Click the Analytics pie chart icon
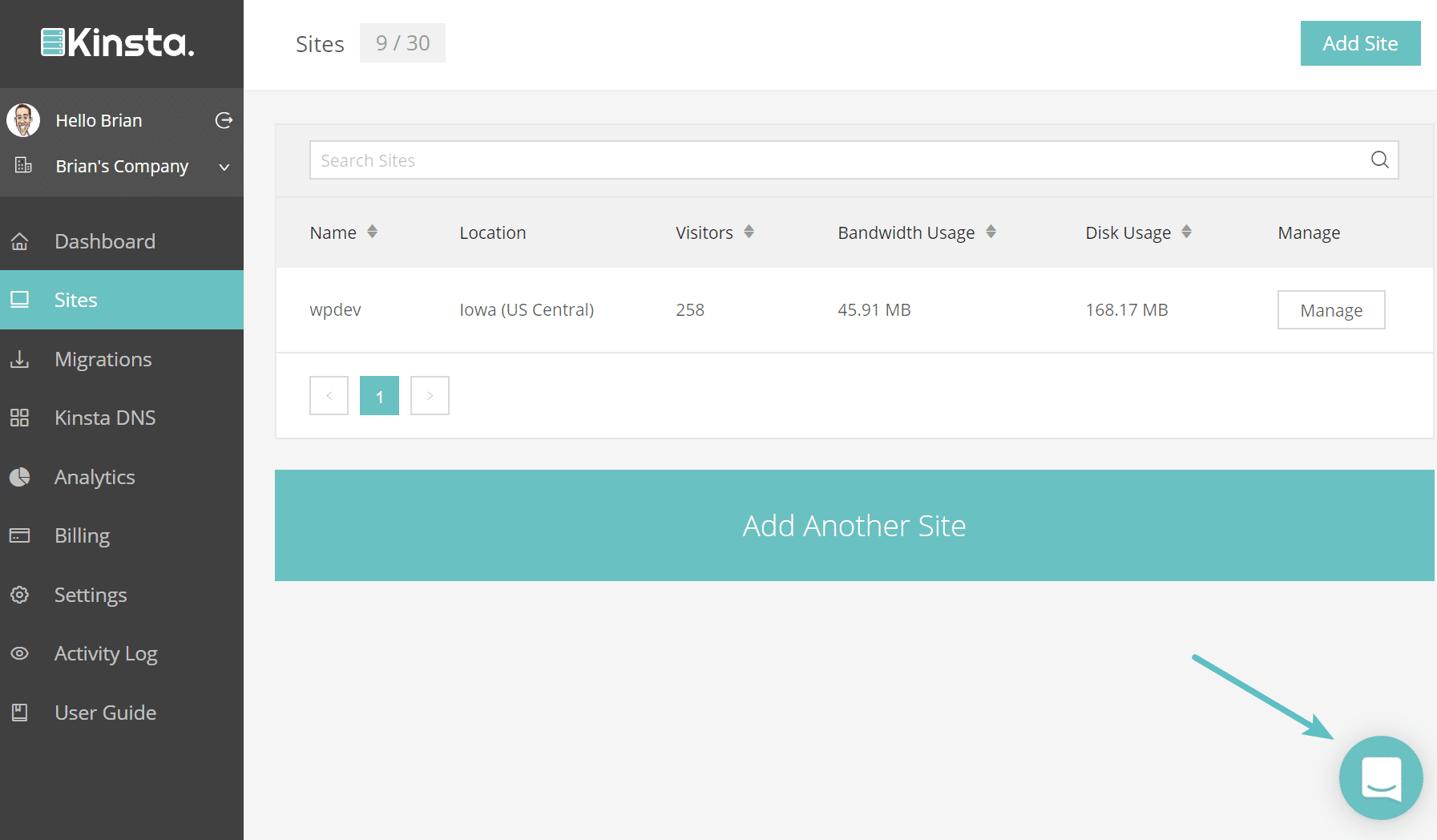Viewport: 1437px width, 840px height. 19,476
